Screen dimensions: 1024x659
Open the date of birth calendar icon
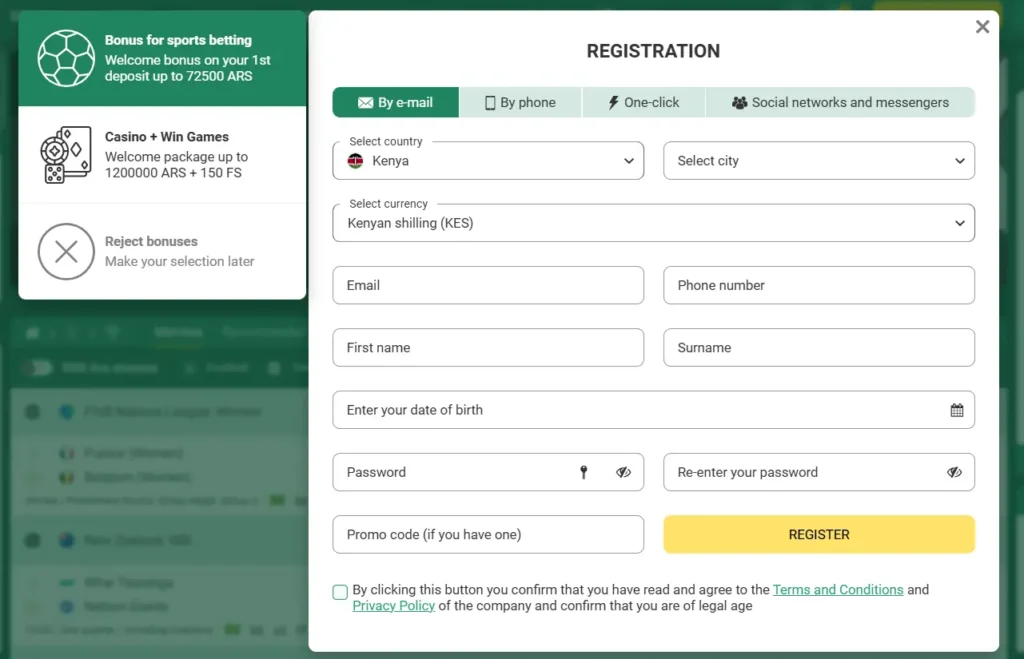[x=957, y=410]
